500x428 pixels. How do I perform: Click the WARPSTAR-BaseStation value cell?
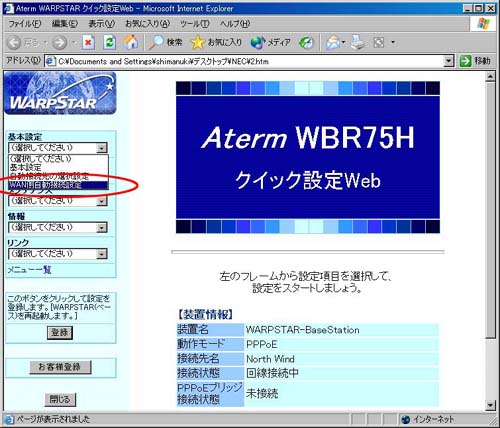341,330
